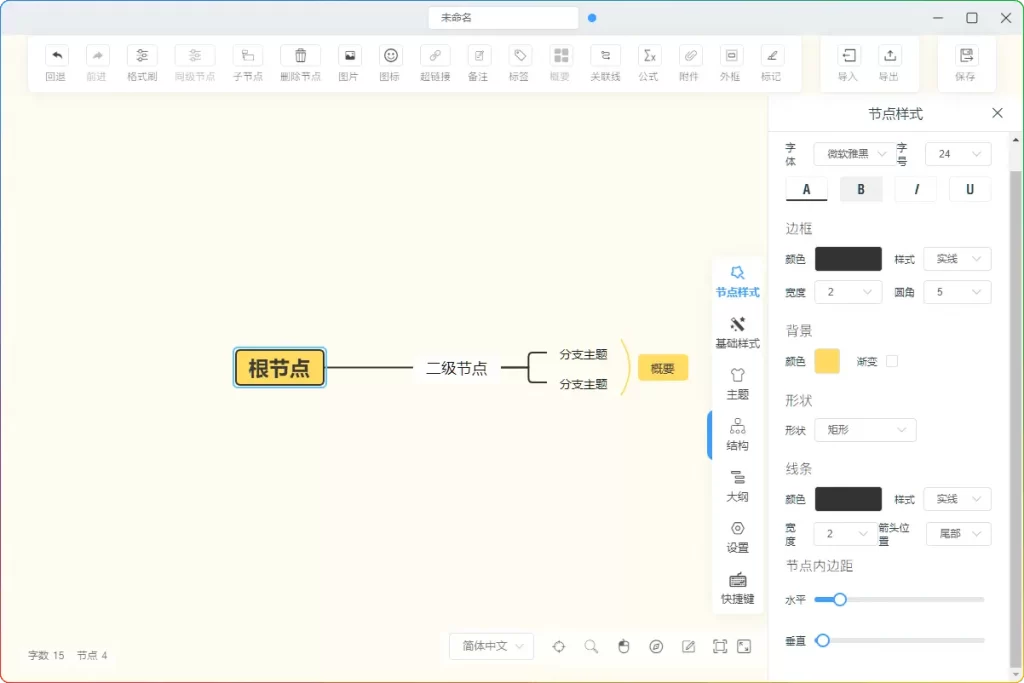This screenshot has width=1024, height=683.
Task: Open the 微软雅黑 font dropdown
Action: [854, 154]
